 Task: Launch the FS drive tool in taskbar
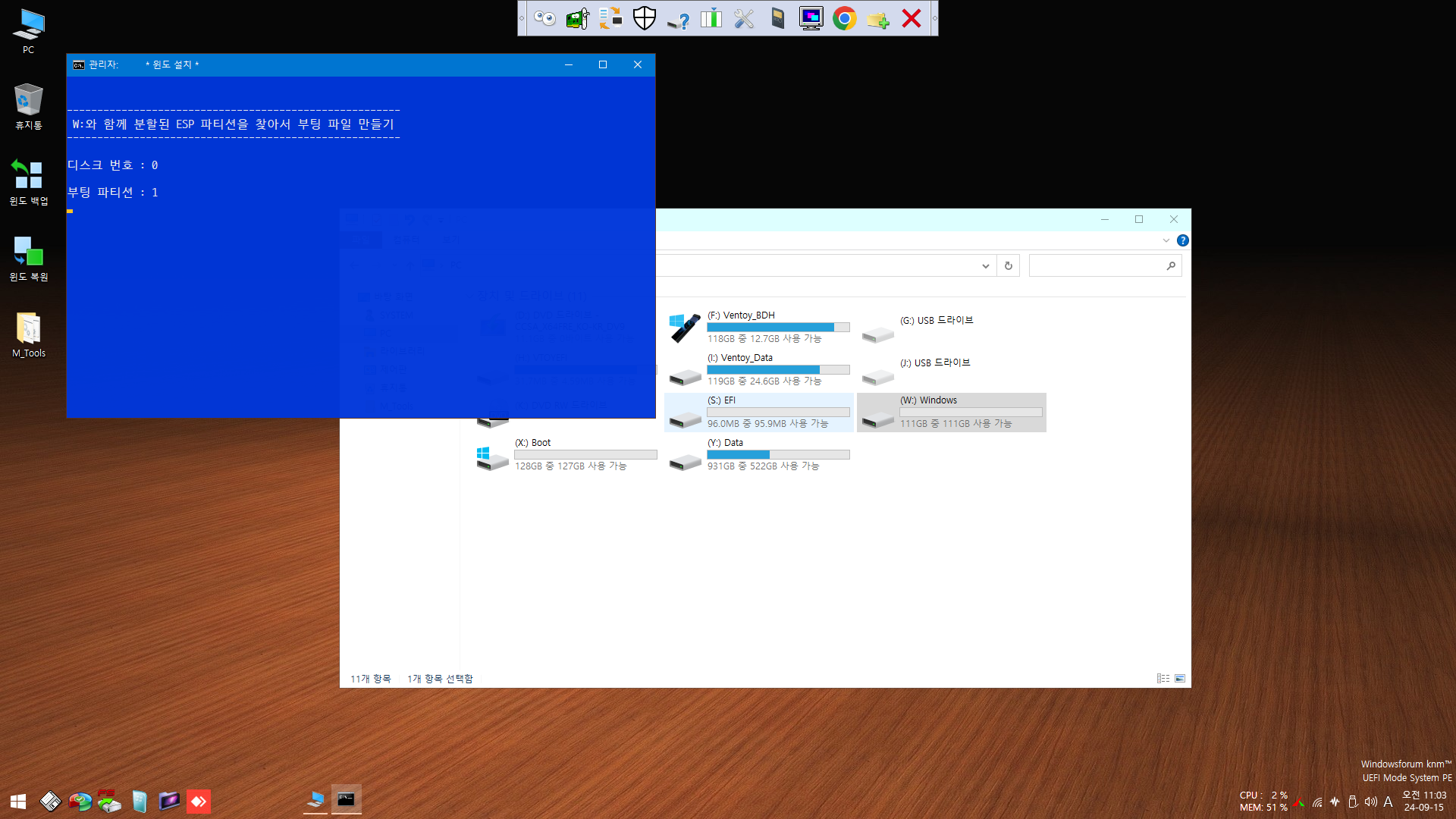[109, 802]
